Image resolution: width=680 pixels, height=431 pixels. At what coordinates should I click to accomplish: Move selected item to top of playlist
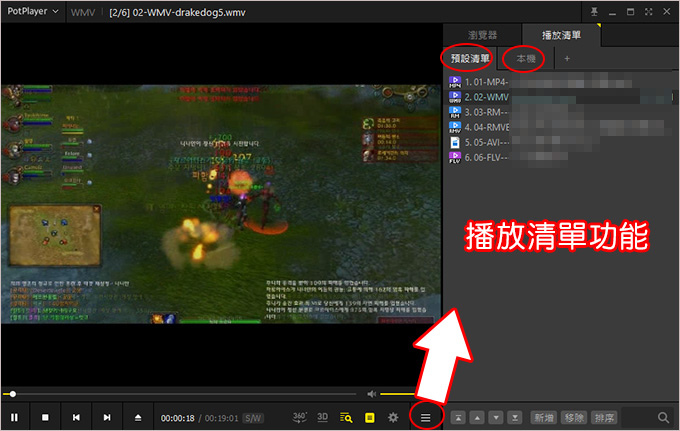[458, 418]
